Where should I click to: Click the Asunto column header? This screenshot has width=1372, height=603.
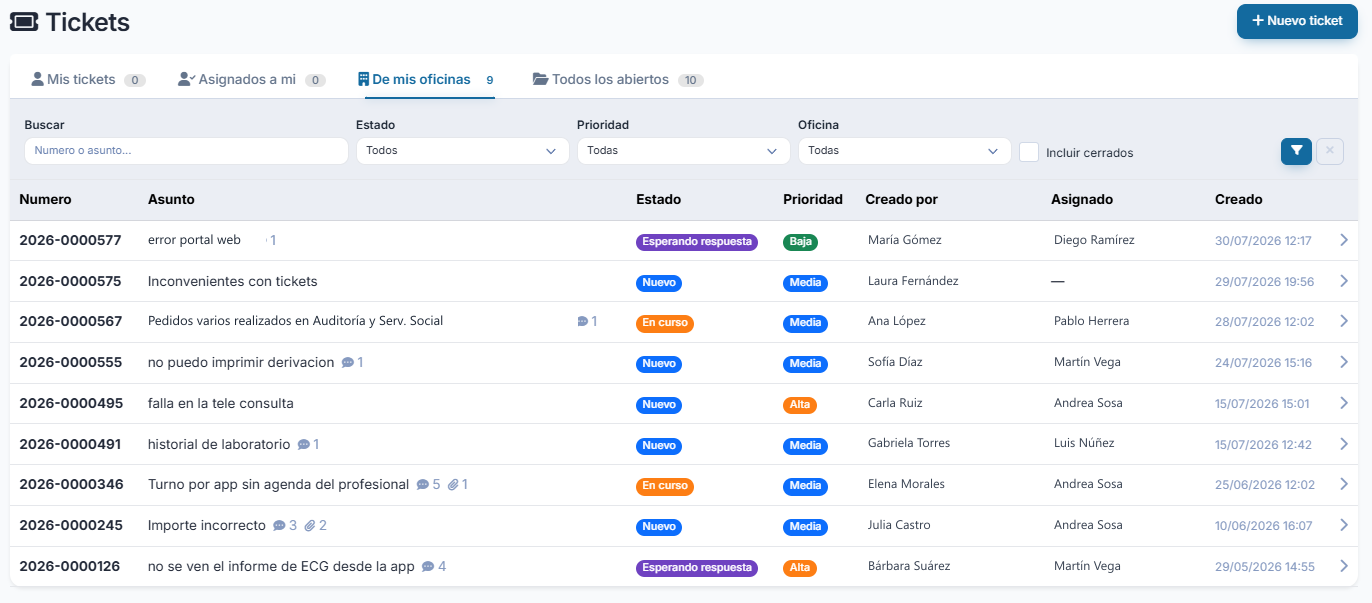pyautogui.click(x=171, y=199)
